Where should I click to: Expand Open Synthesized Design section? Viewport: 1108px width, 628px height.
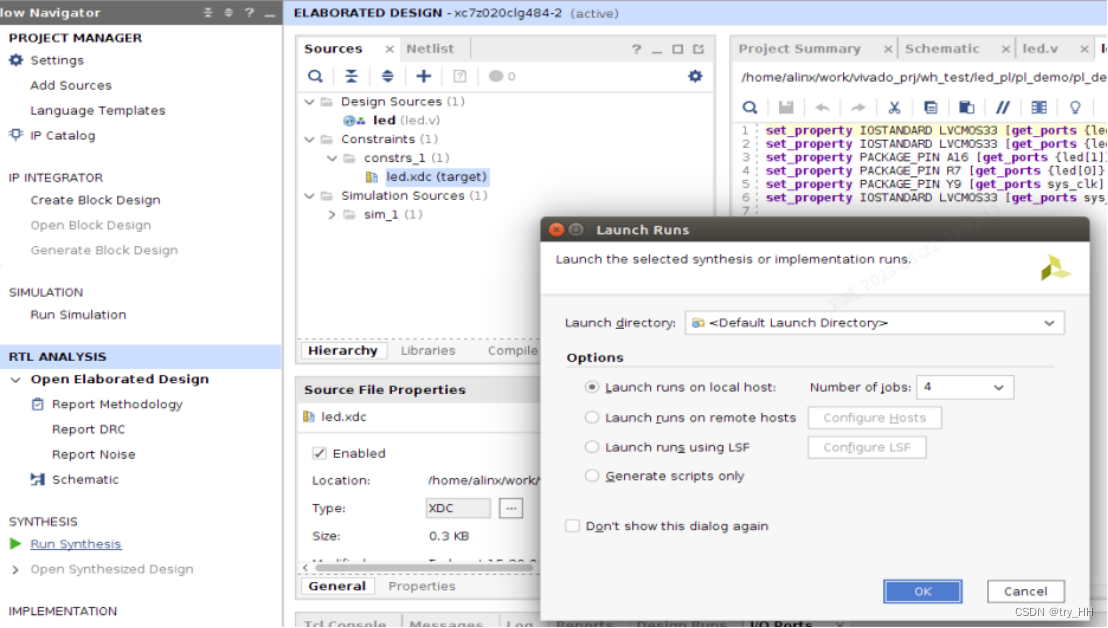pyautogui.click(x=16, y=569)
